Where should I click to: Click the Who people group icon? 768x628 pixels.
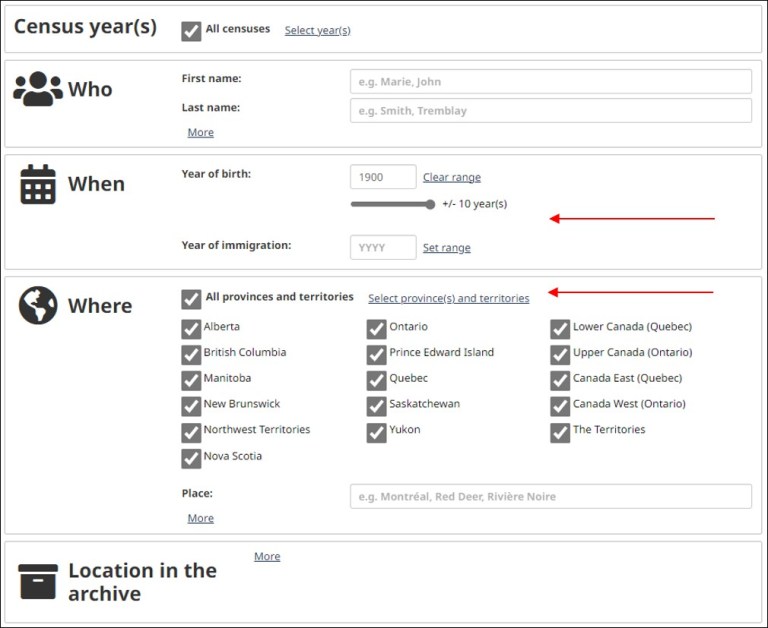(38, 89)
